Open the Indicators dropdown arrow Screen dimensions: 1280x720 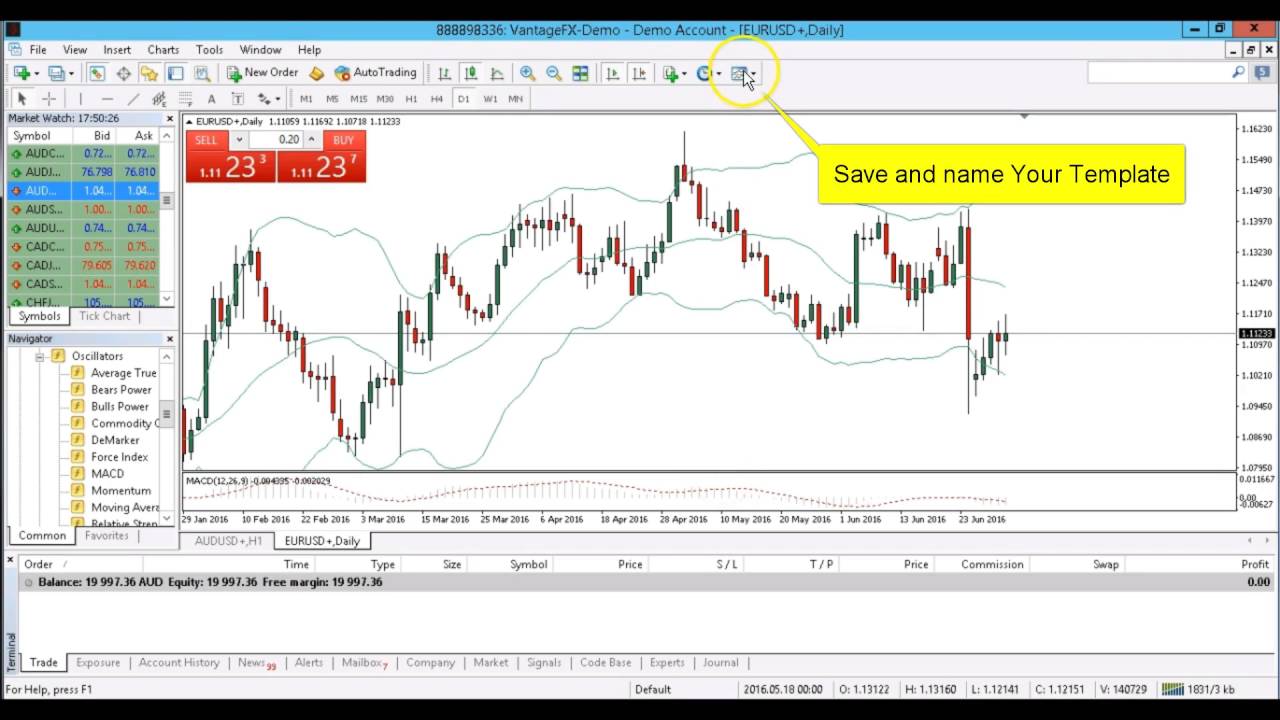coord(684,73)
